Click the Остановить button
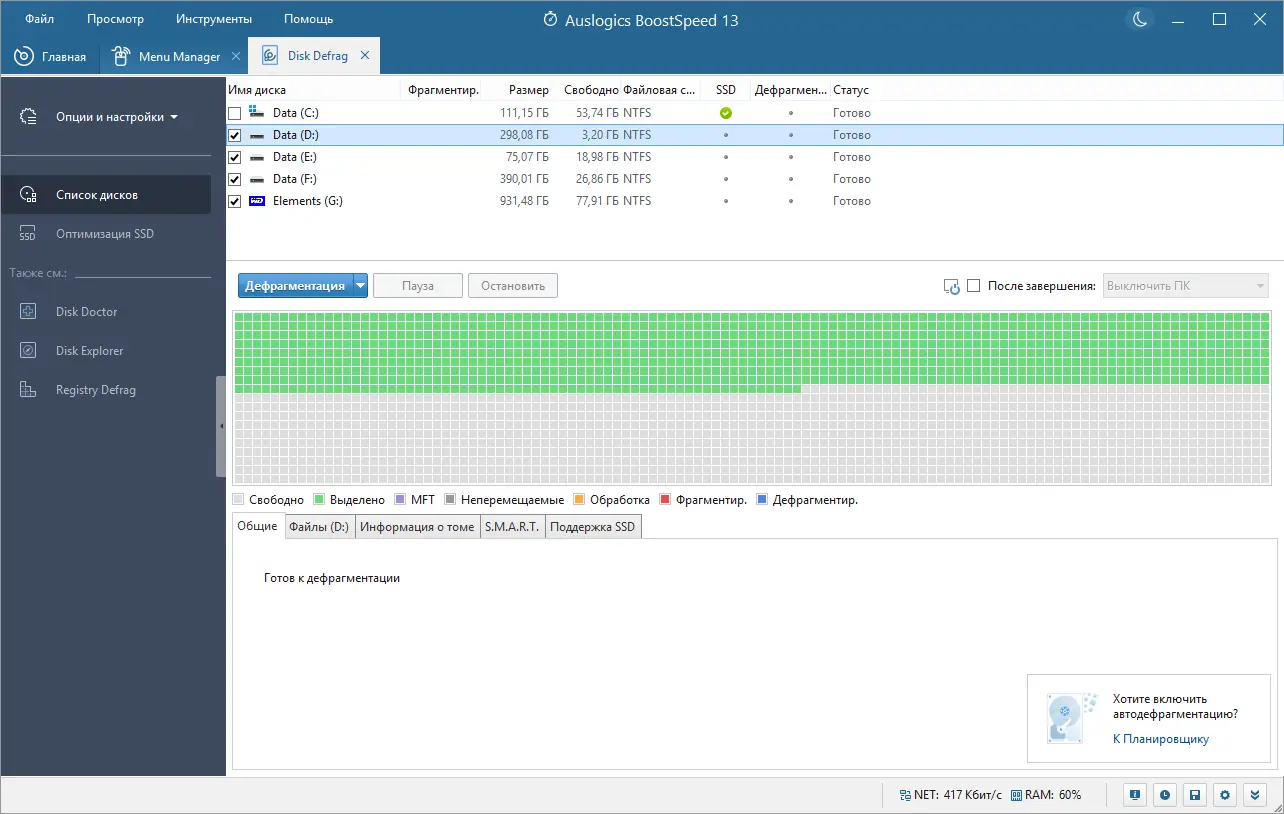The image size is (1284, 814). pos(513,286)
